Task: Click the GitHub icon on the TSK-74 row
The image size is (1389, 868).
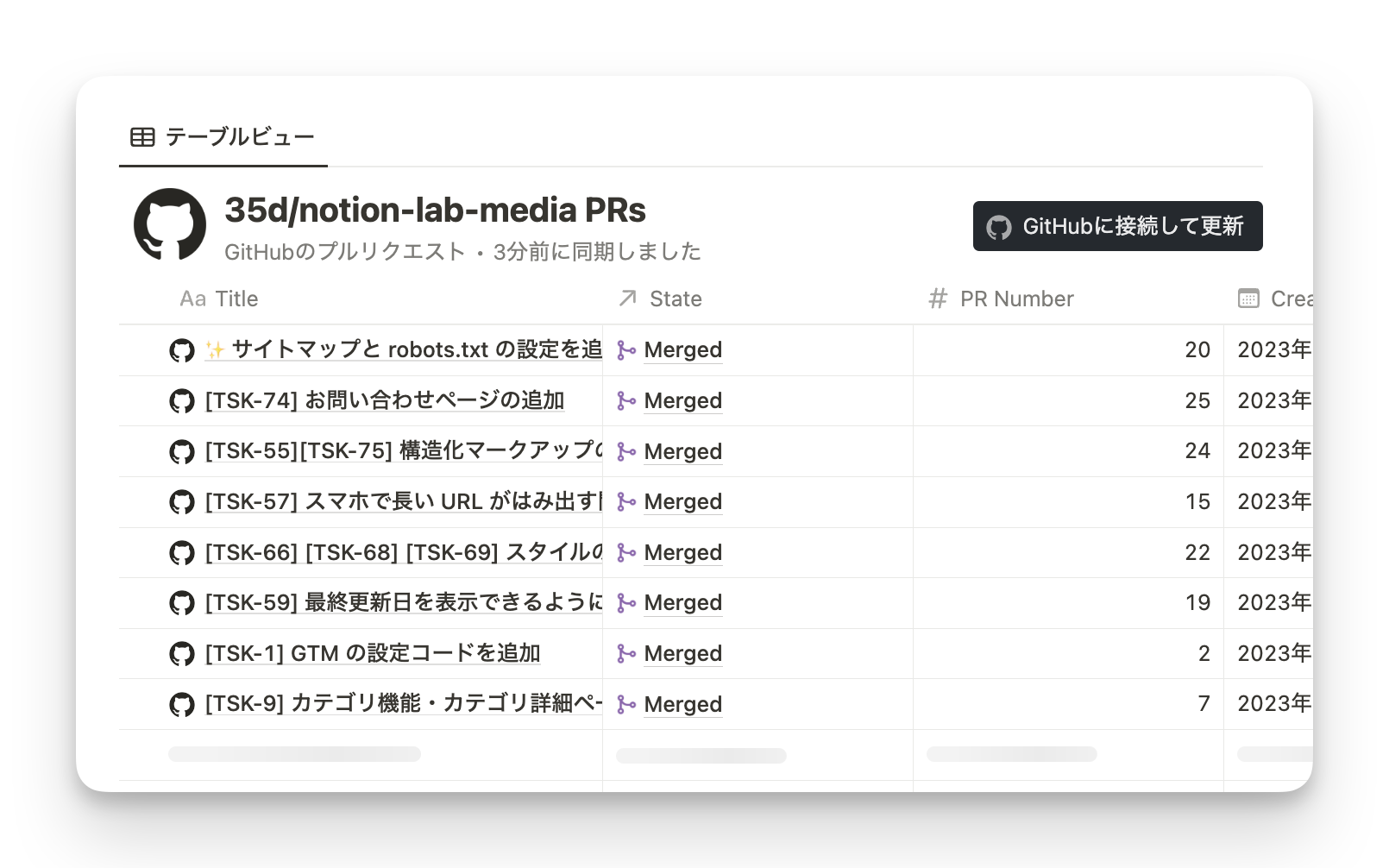Action: click(x=182, y=401)
